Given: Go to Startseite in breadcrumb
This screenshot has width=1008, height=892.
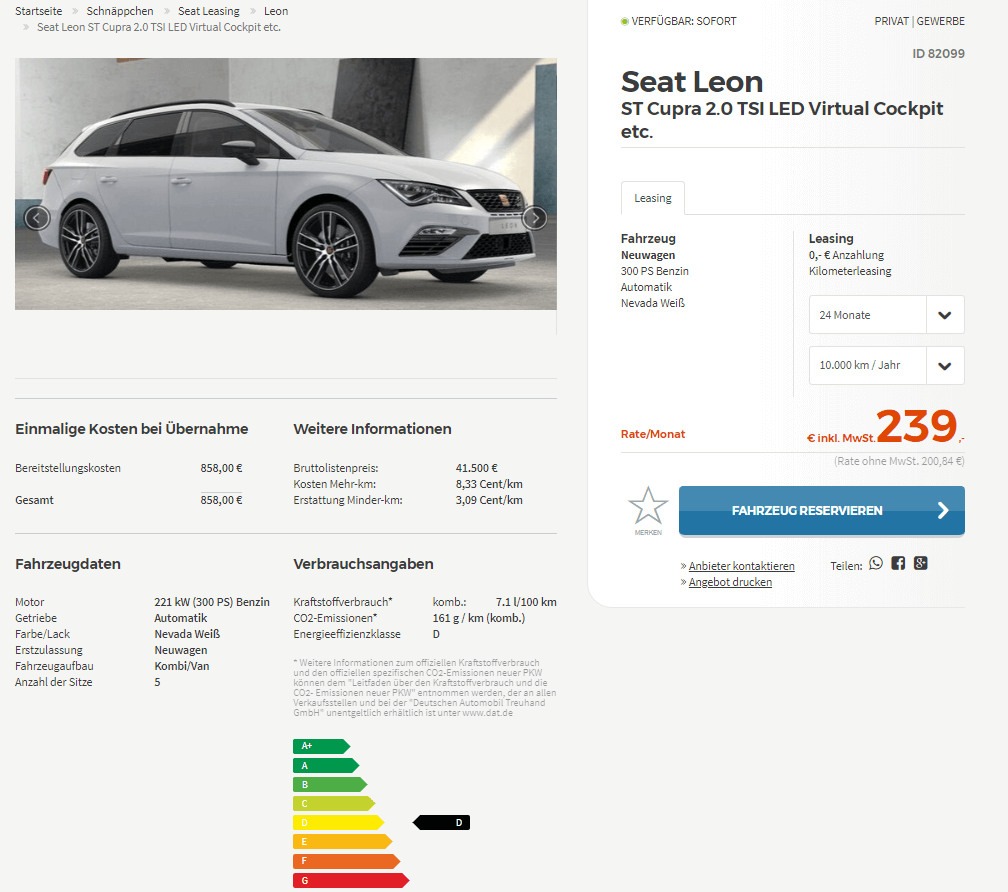Looking at the screenshot, I should point(39,11).
